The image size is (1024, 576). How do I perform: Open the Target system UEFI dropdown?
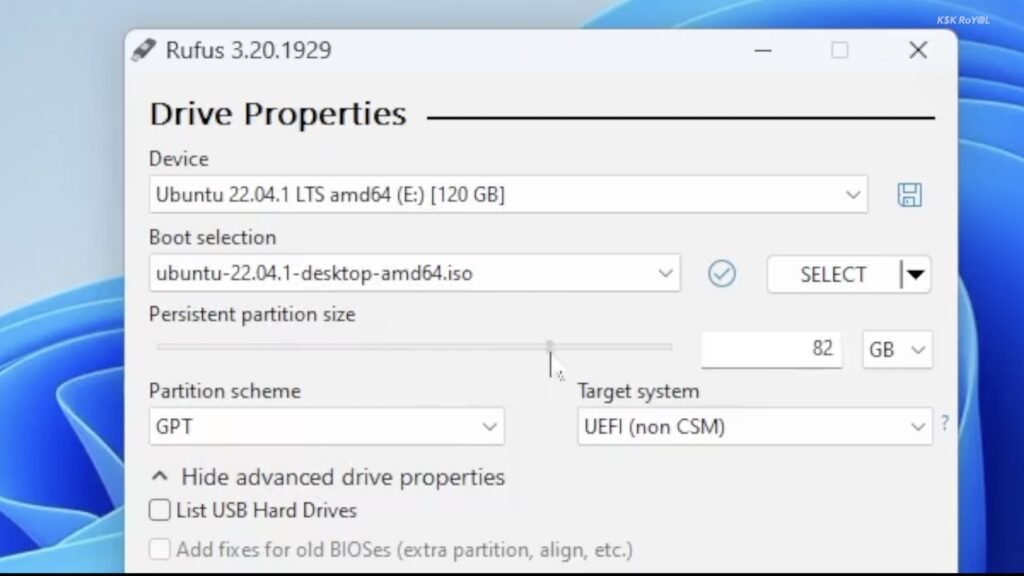tap(754, 427)
